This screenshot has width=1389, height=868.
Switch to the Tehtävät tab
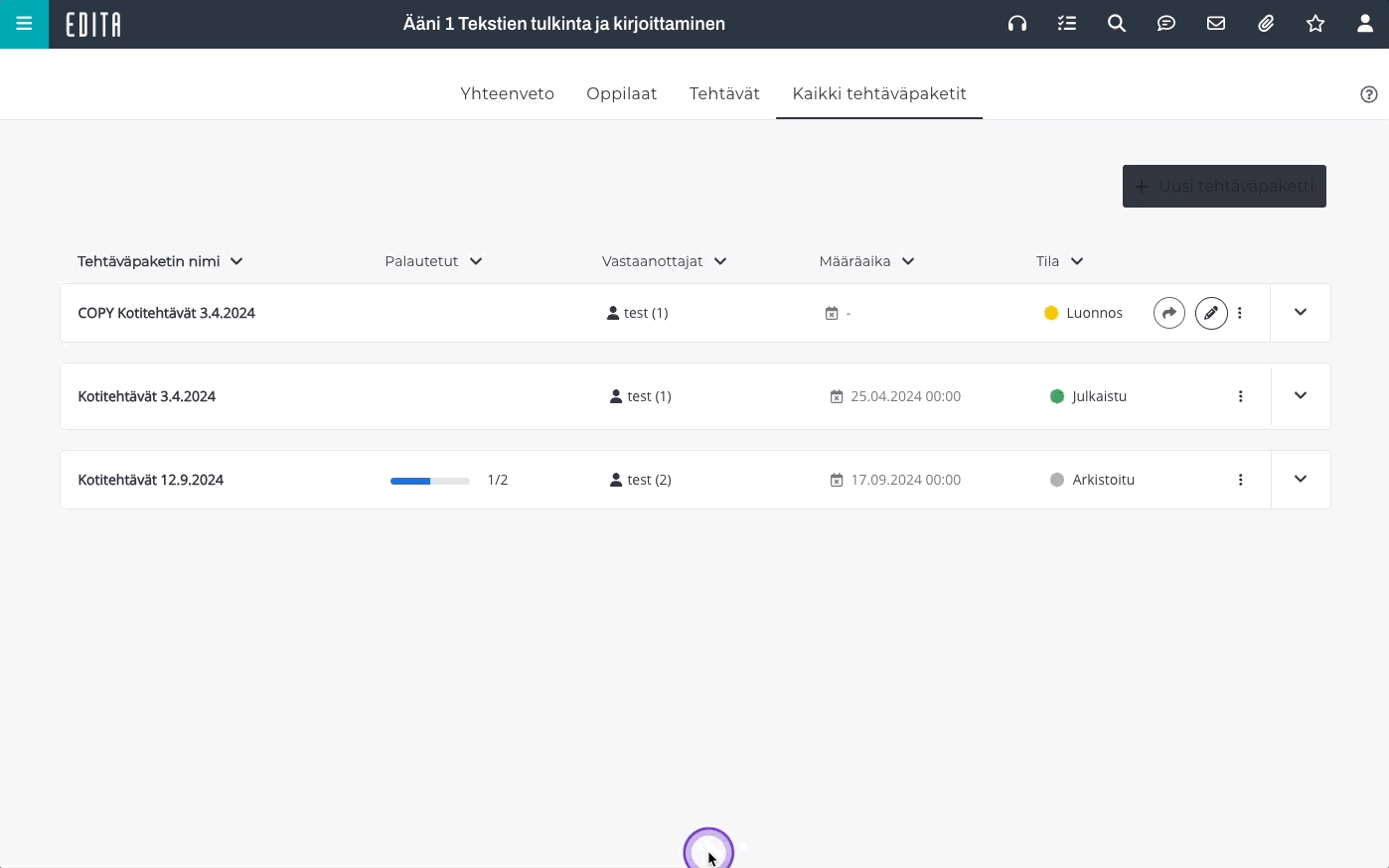[x=724, y=93]
